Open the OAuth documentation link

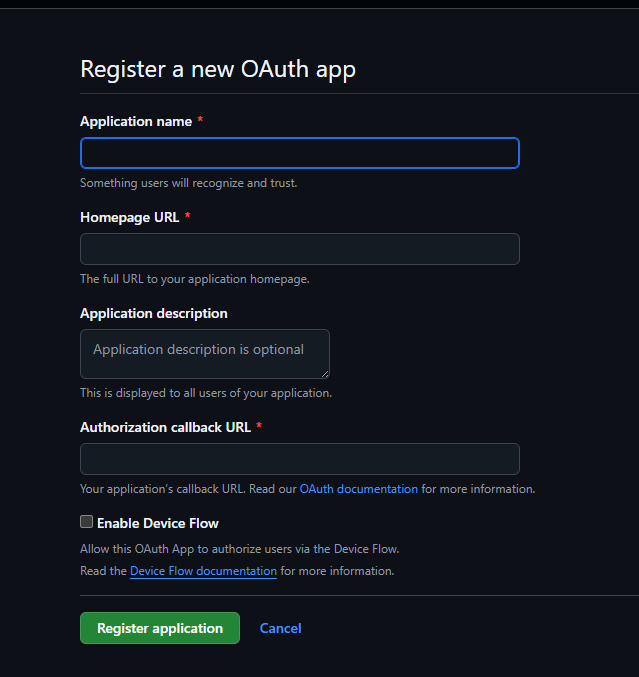click(358, 489)
